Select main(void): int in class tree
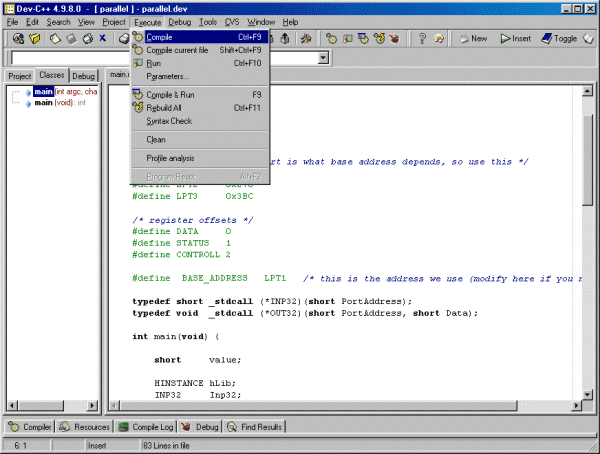The image size is (600, 454). pyautogui.click(x=60, y=103)
